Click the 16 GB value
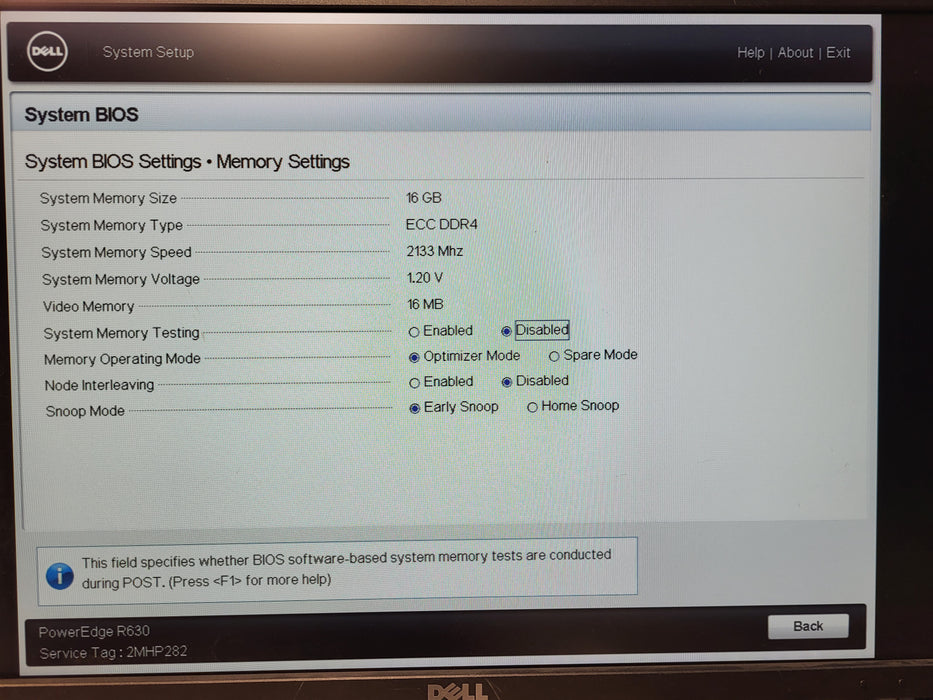This screenshot has height=700, width=933. click(x=424, y=198)
